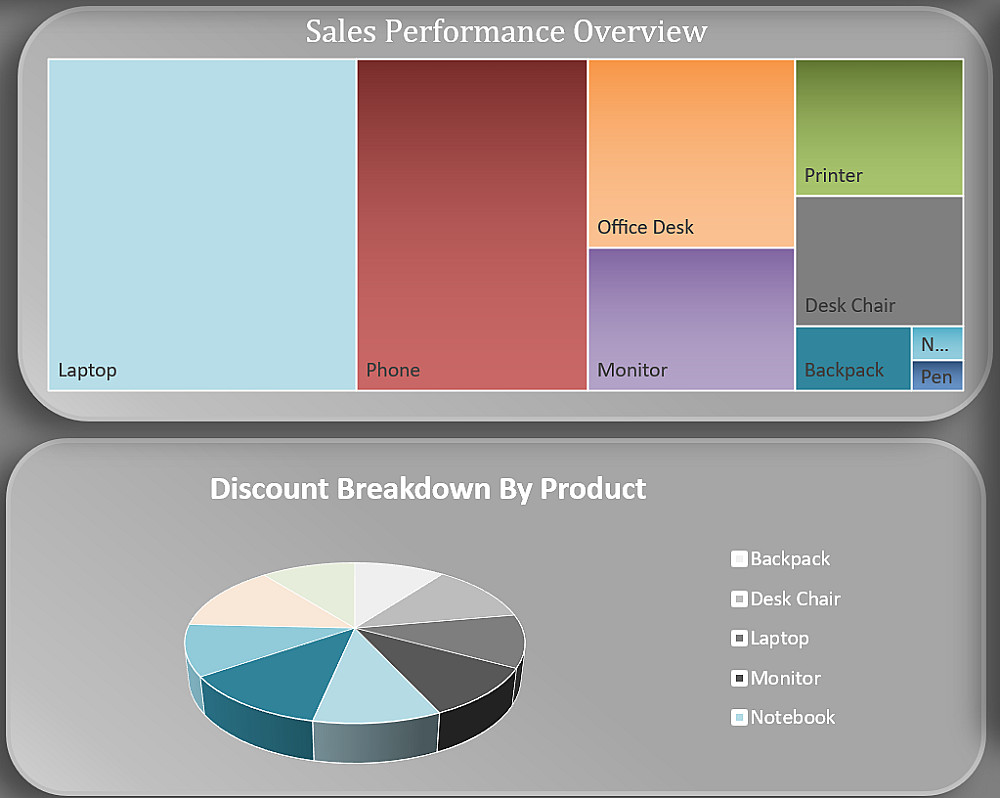The image size is (1000, 798).
Task: Select the truncated "N..." treemap tile
Action: (x=937, y=344)
